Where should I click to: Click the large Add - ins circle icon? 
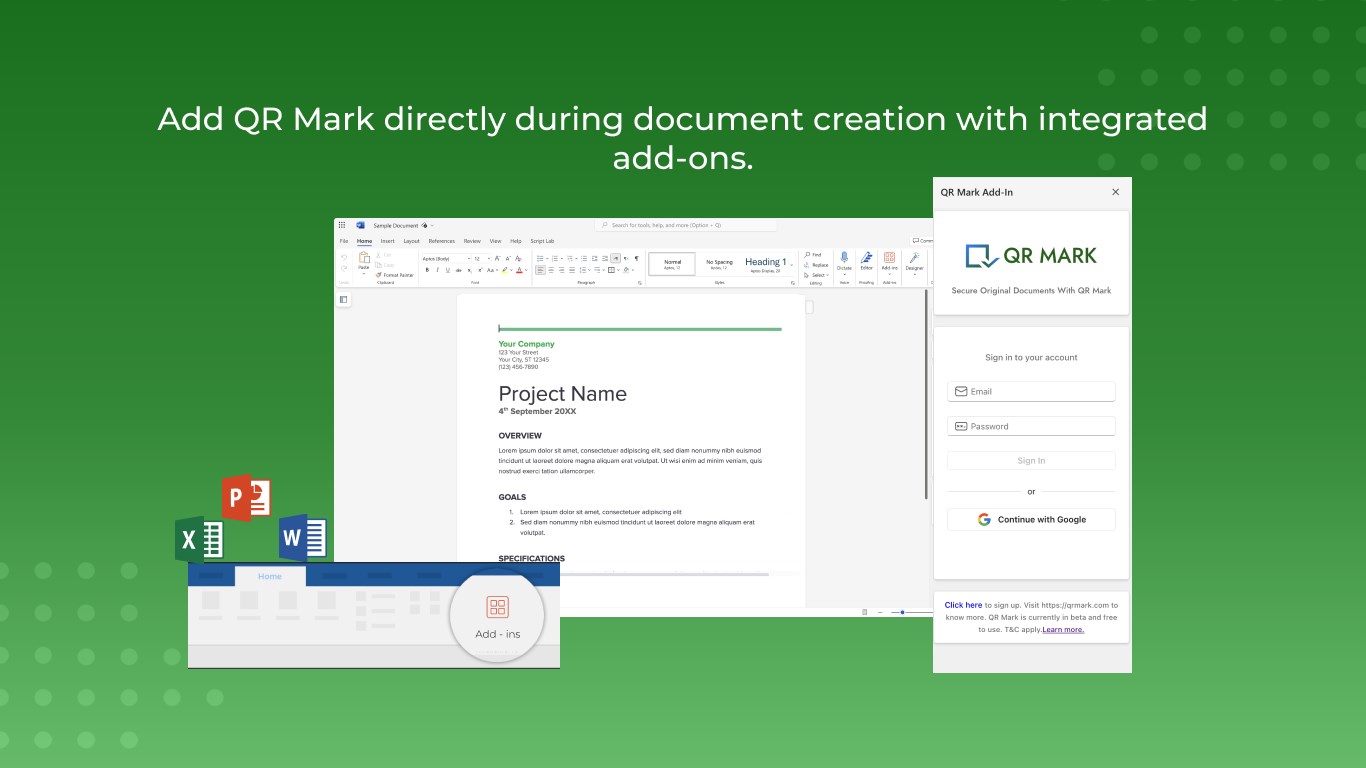click(498, 616)
